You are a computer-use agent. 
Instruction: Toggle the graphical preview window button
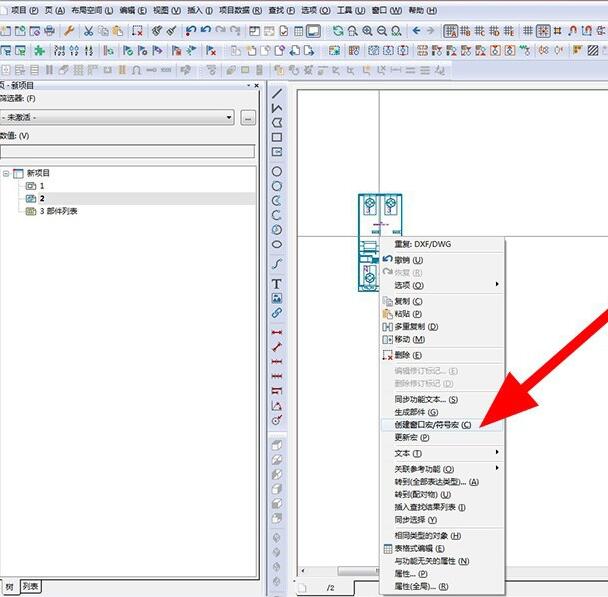(x=313, y=31)
